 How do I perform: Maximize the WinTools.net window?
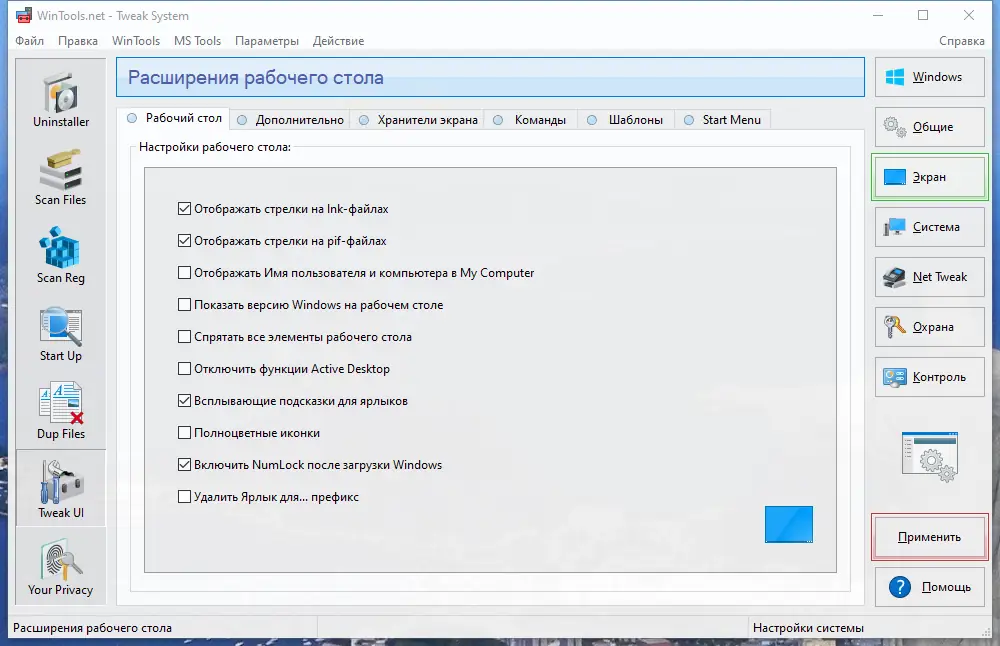(923, 15)
